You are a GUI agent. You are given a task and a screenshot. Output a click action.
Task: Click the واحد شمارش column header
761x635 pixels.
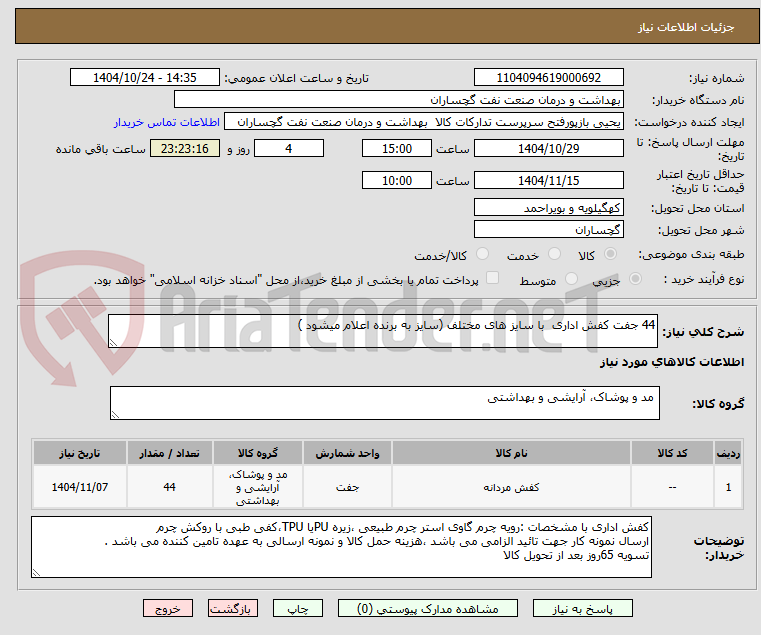pos(347,453)
